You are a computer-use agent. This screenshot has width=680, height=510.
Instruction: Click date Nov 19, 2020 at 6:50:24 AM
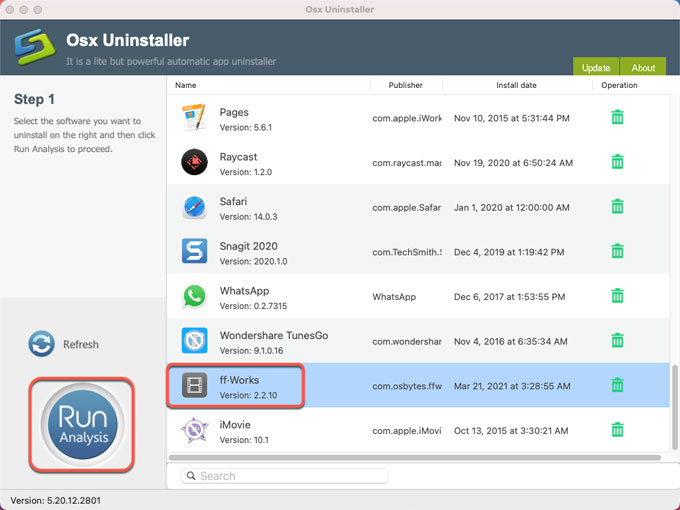point(513,163)
